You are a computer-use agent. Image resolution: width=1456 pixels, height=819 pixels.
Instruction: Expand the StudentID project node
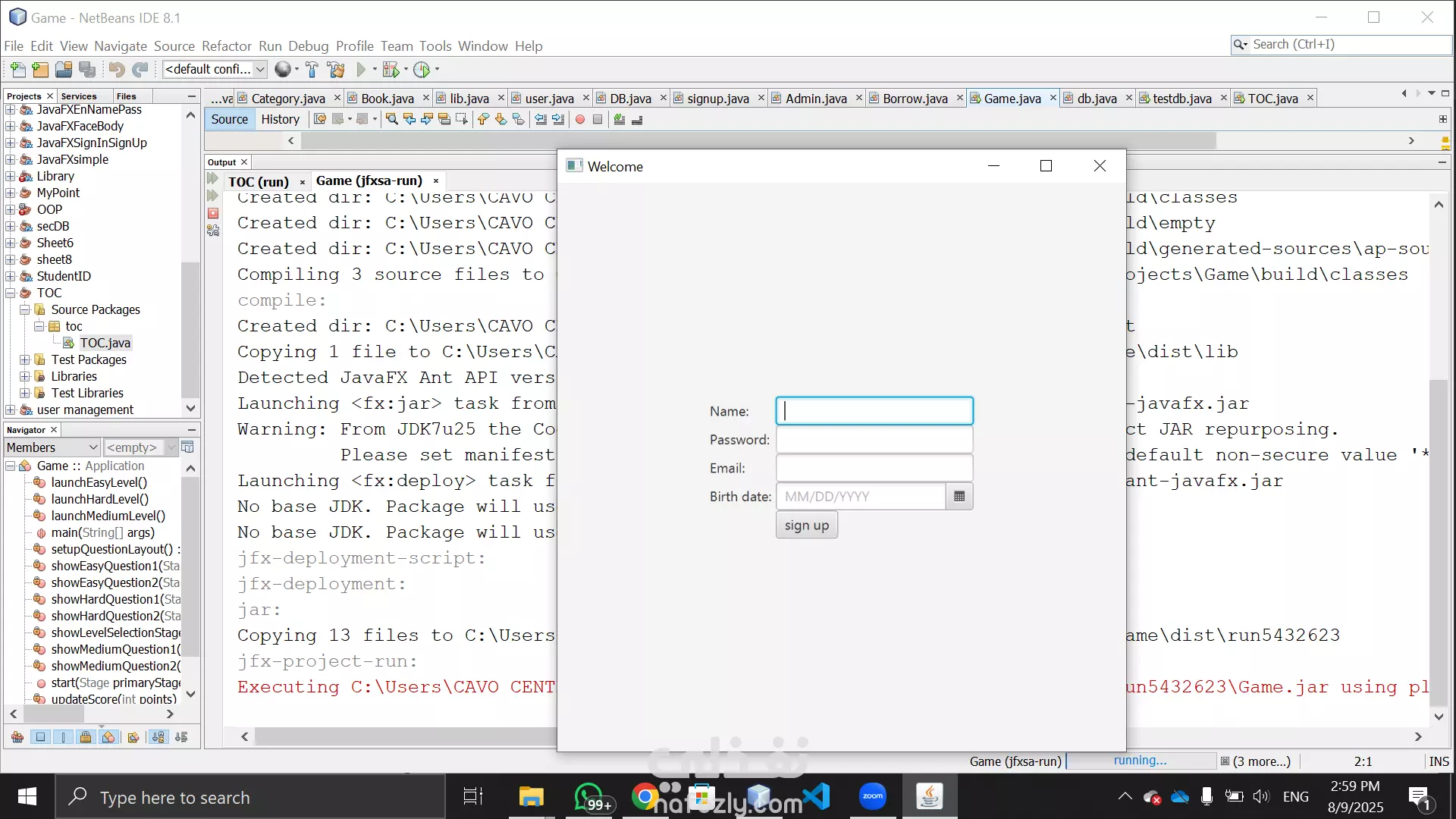coord(11,276)
